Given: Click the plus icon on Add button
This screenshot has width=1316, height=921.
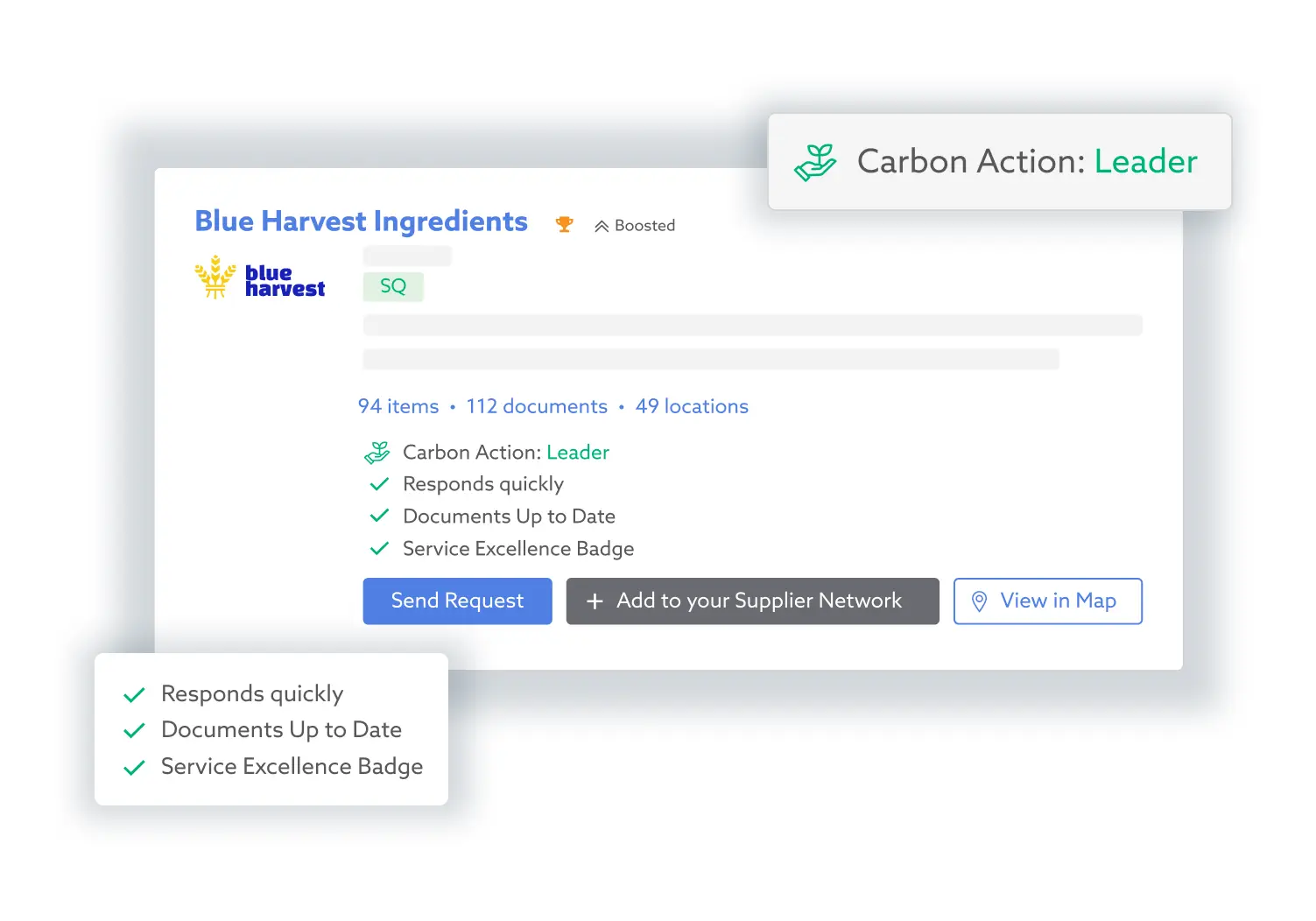Looking at the screenshot, I should point(595,601).
